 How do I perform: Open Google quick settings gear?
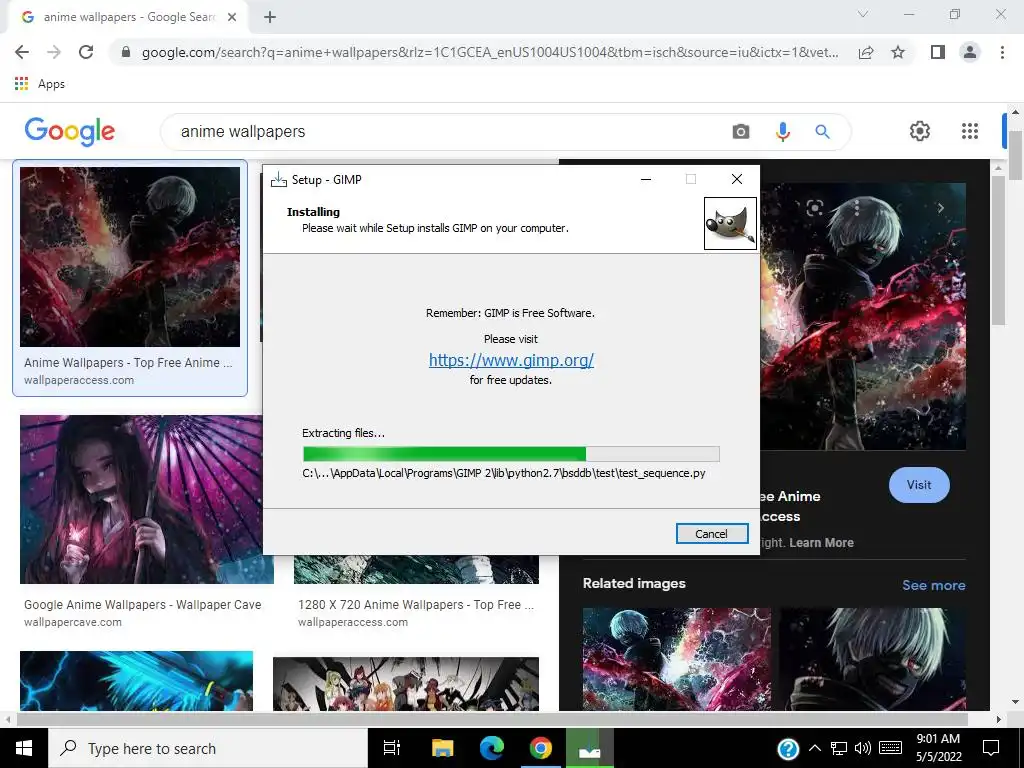pos(920,131)
